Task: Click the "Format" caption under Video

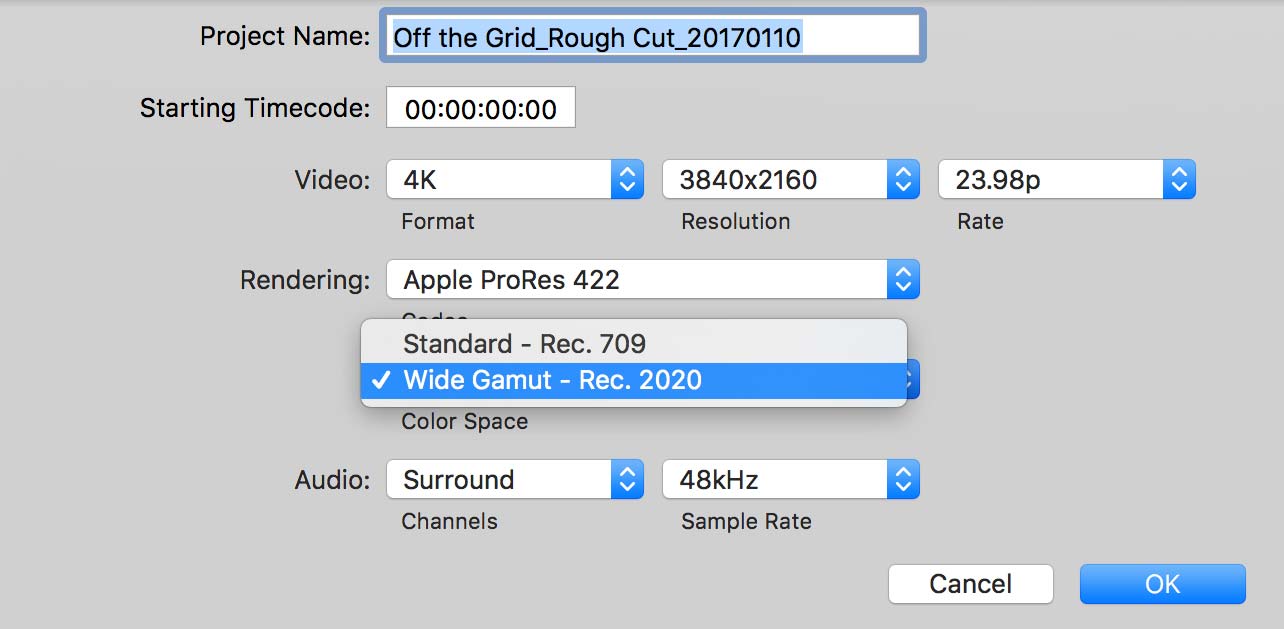Action: 438,221
